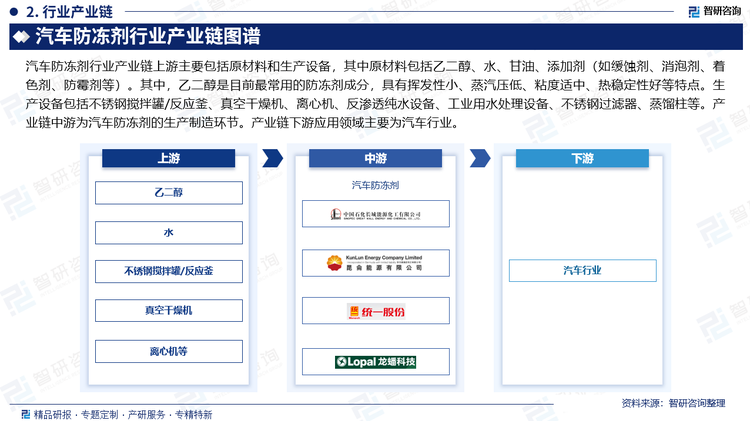The image size is (750, 421).
Task: Click the 汽车行业 box
Action: pos(583,271)
